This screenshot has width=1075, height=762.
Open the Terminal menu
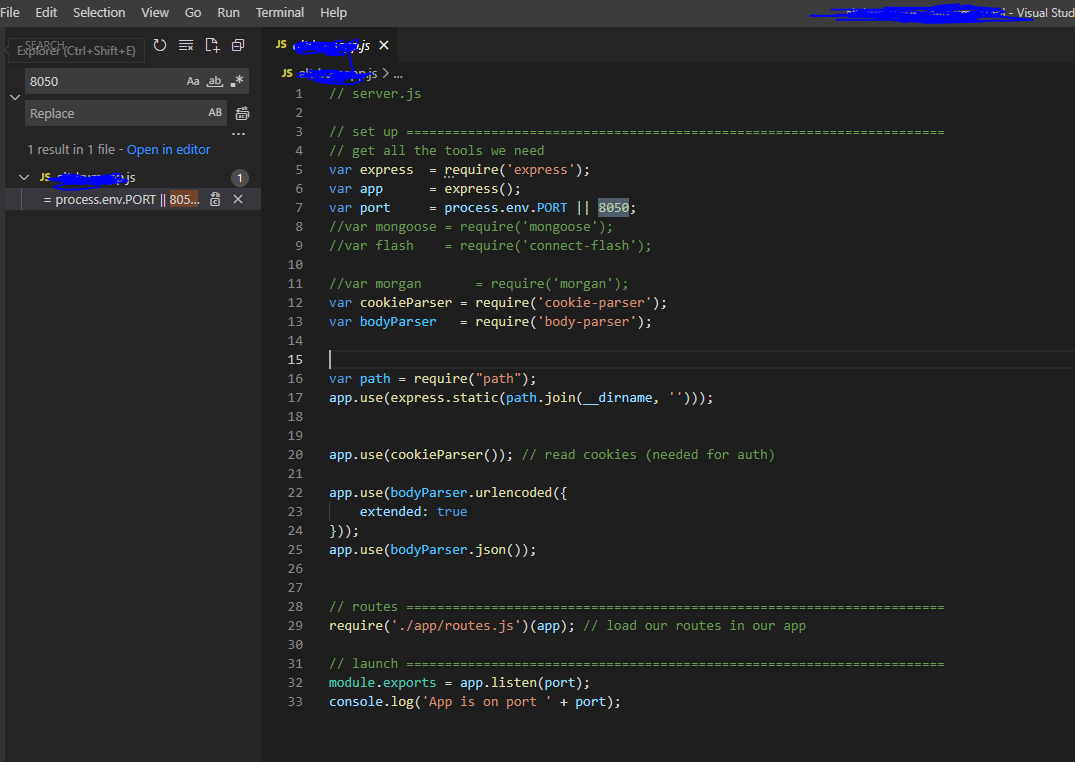(x=280, y=12)
